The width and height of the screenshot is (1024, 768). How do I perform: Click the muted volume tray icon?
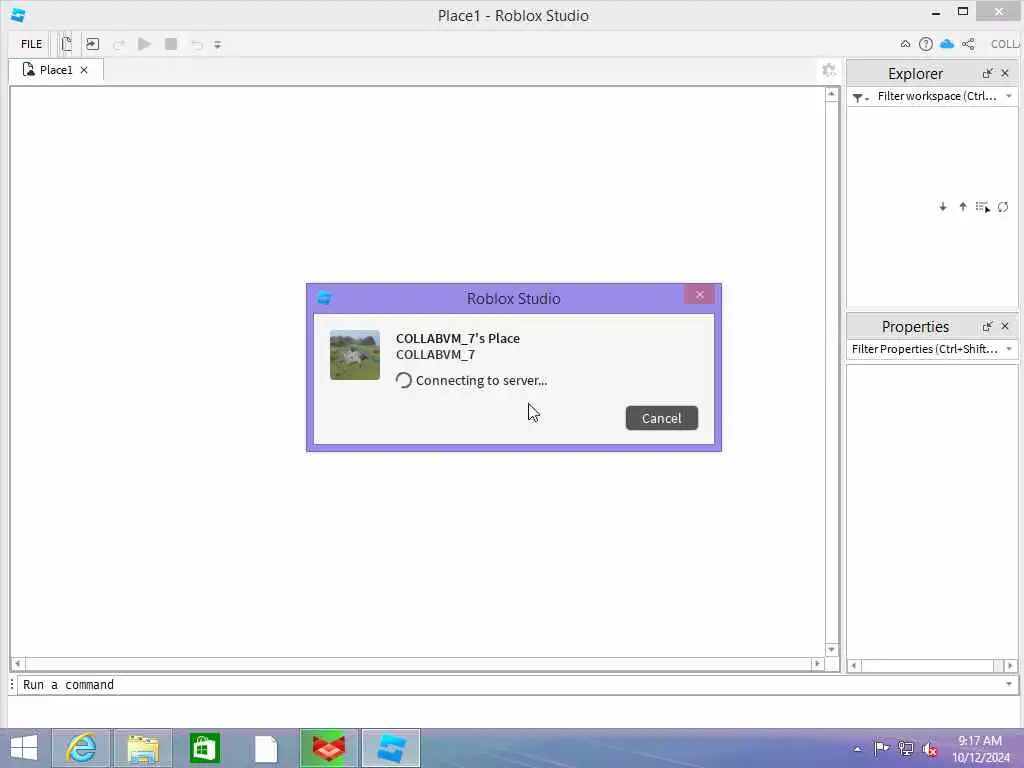point(930,749)
